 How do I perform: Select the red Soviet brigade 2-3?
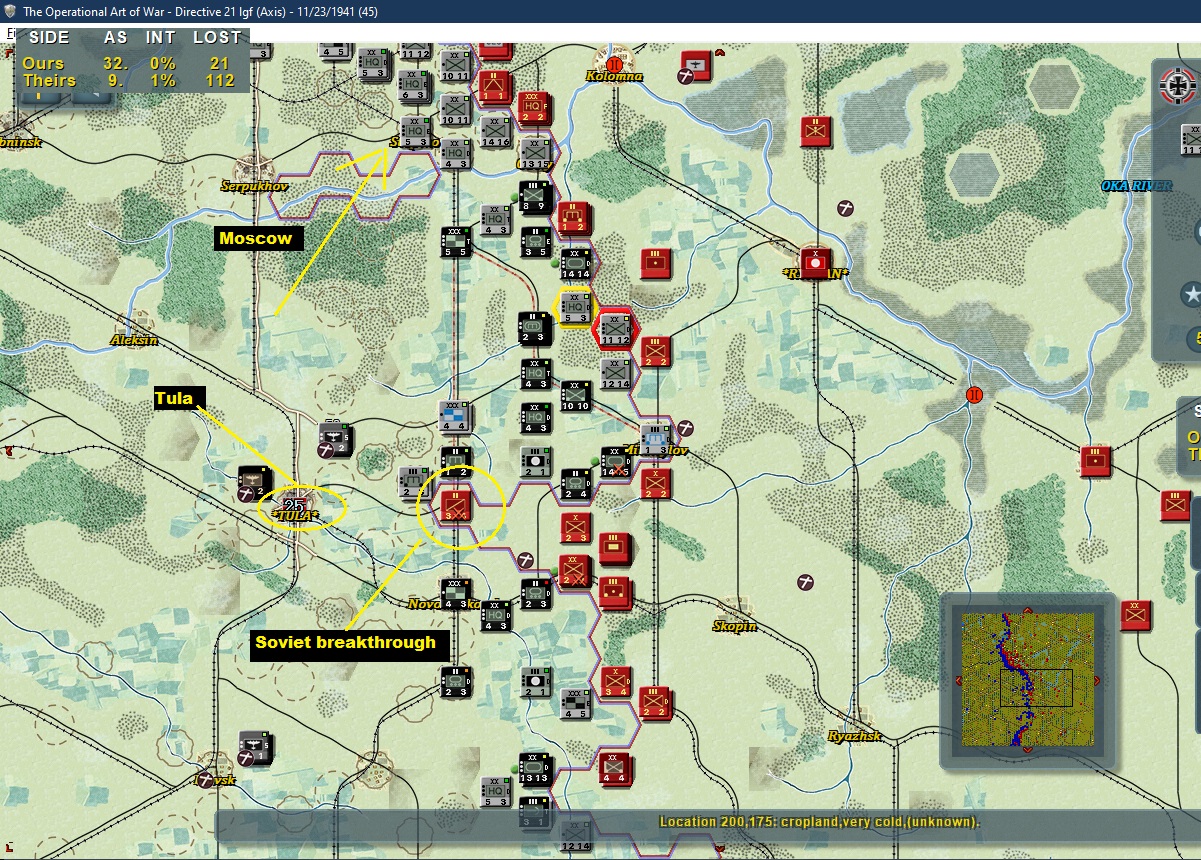(x=575, y=527)
